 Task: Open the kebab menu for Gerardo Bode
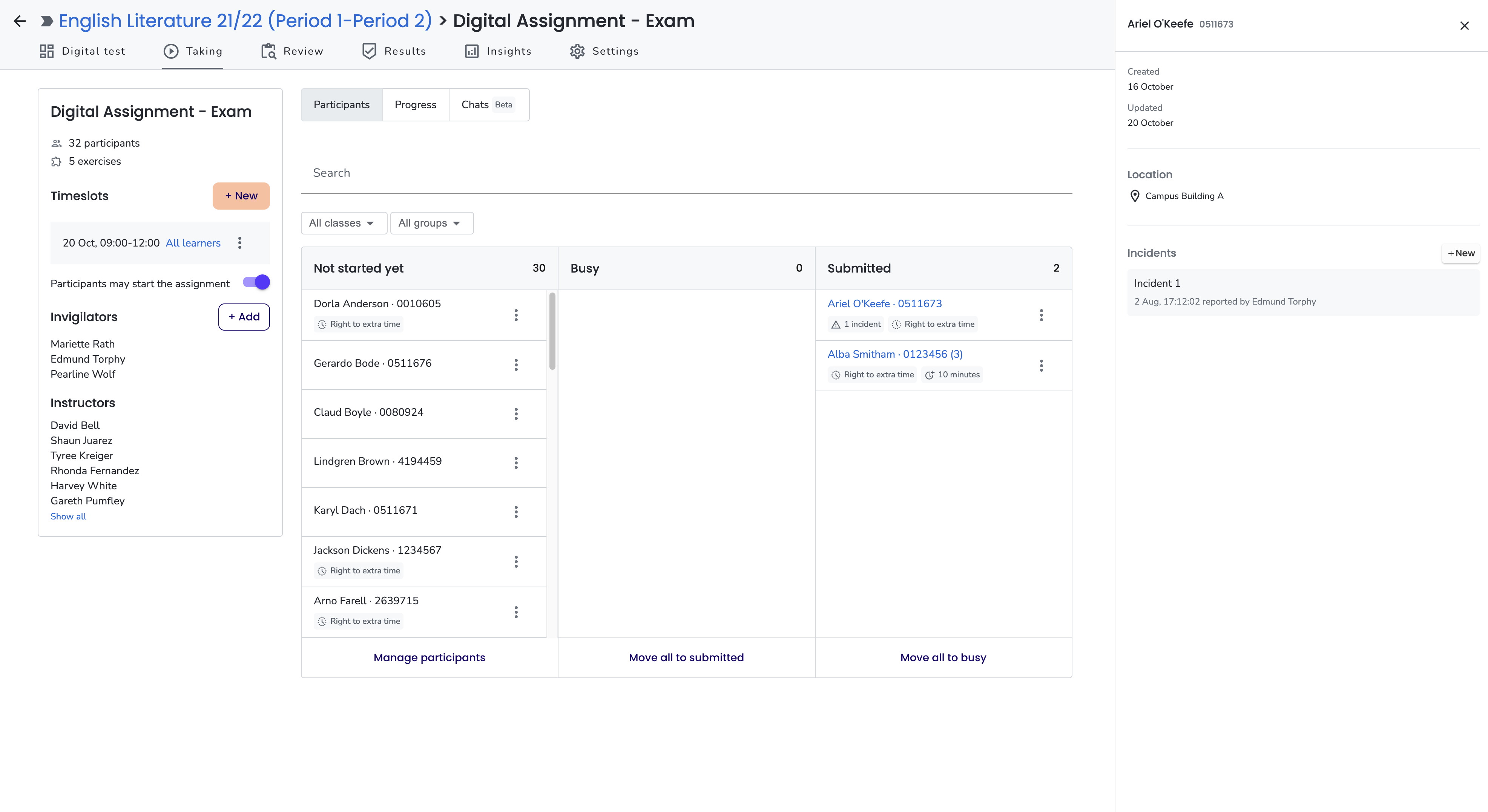pos(516,365)
